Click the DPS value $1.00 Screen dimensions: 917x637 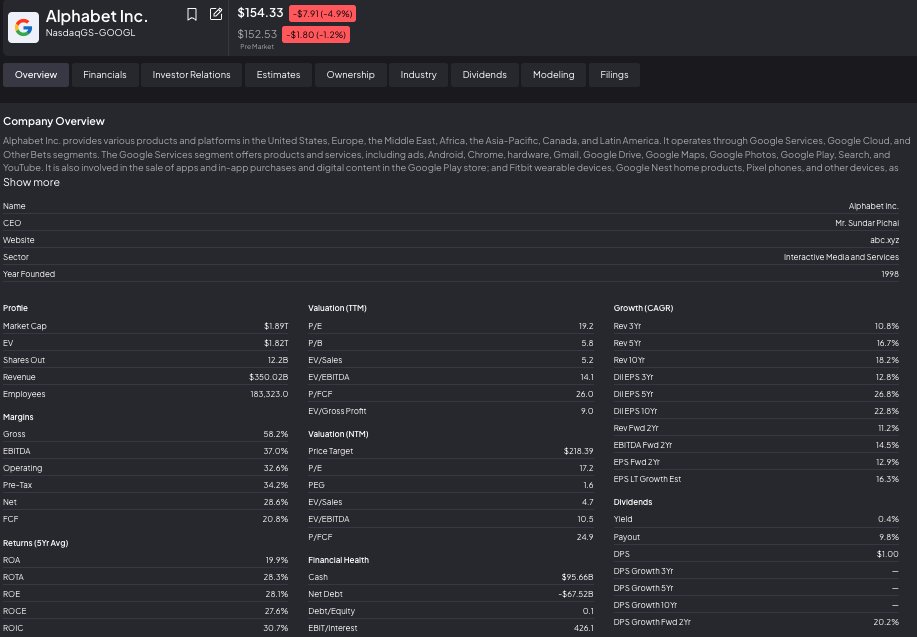pos(888,554)
